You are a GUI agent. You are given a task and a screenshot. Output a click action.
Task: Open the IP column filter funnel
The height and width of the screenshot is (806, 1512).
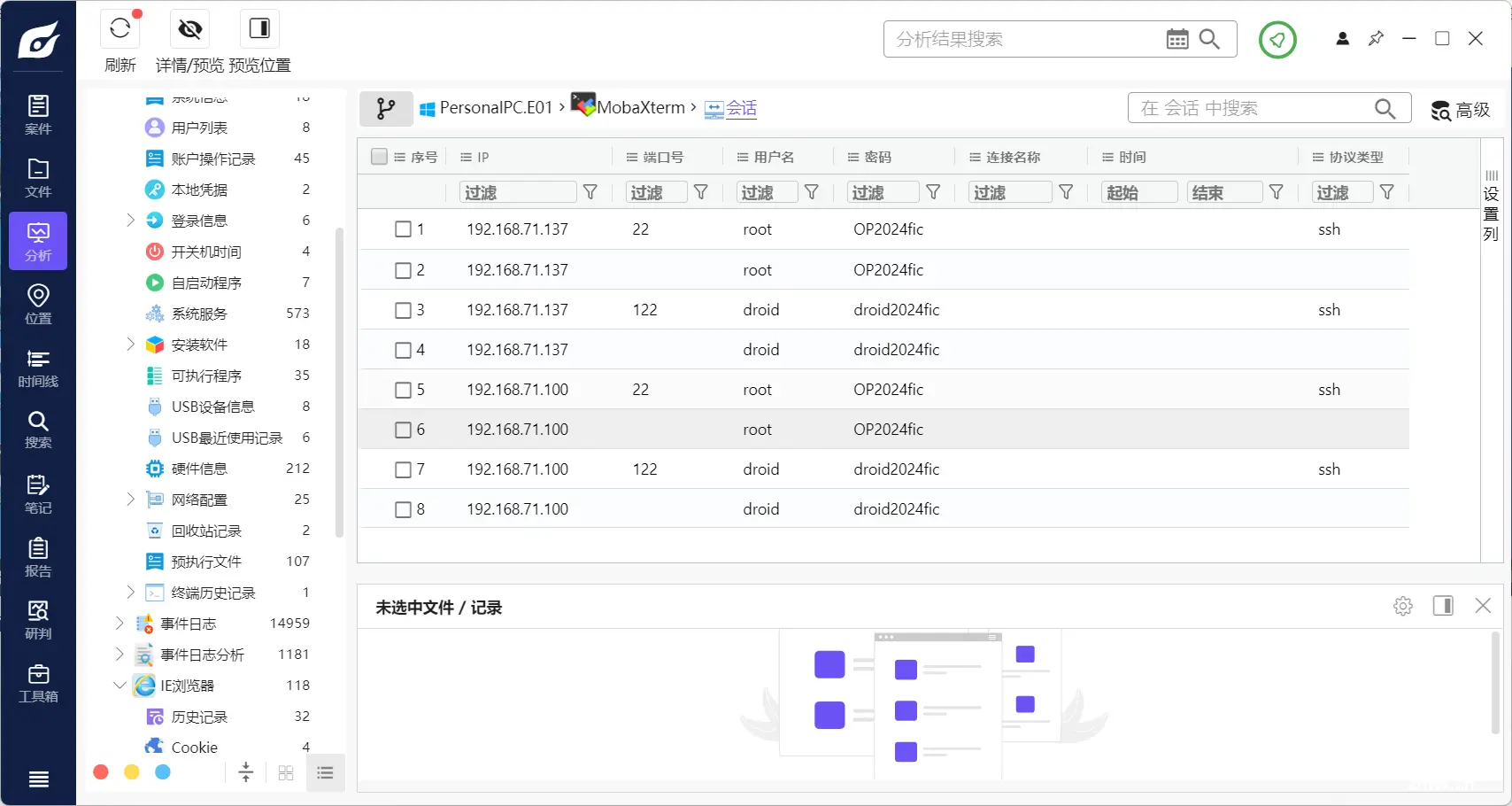tap(590, 192)
